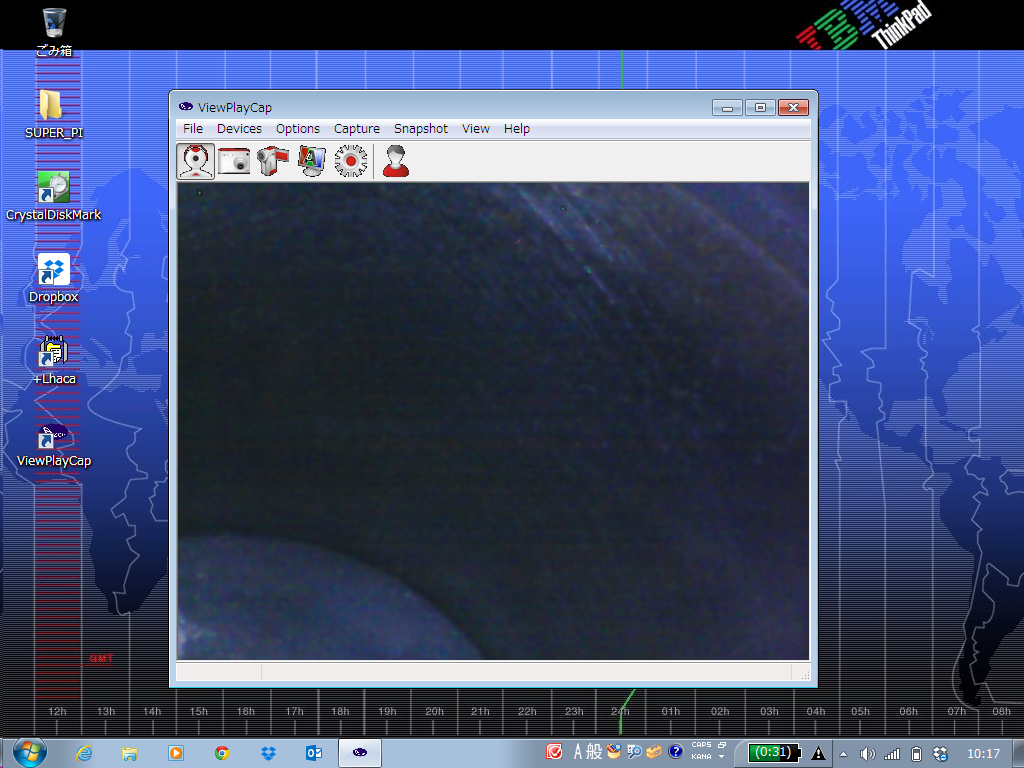Click the red record gear icon
Viewport: 1024px width, 768px height.
tap(351, 161)
